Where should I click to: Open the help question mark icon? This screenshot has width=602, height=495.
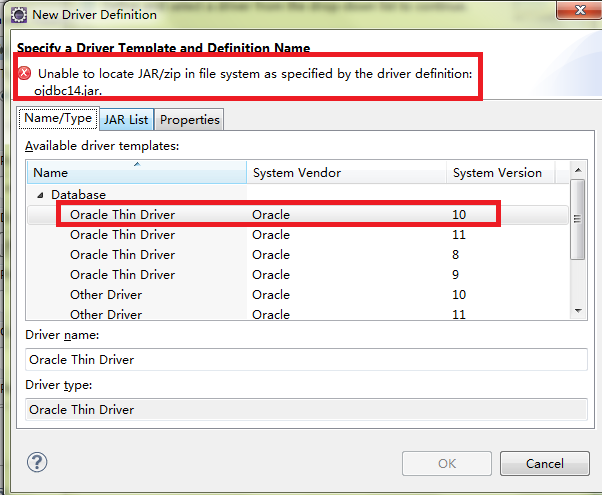37,462
